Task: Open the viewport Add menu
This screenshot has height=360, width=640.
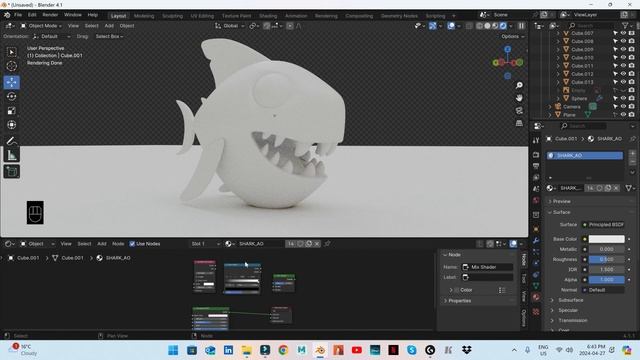Action: 109,26
